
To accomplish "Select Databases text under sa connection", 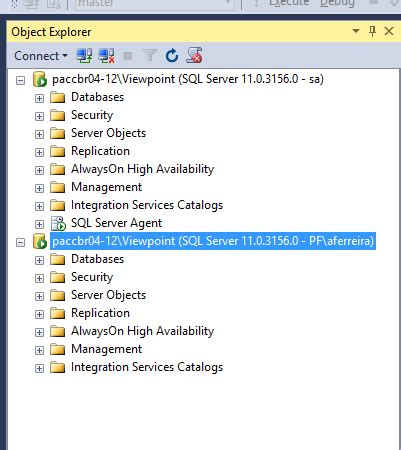I will pos(97,97).
